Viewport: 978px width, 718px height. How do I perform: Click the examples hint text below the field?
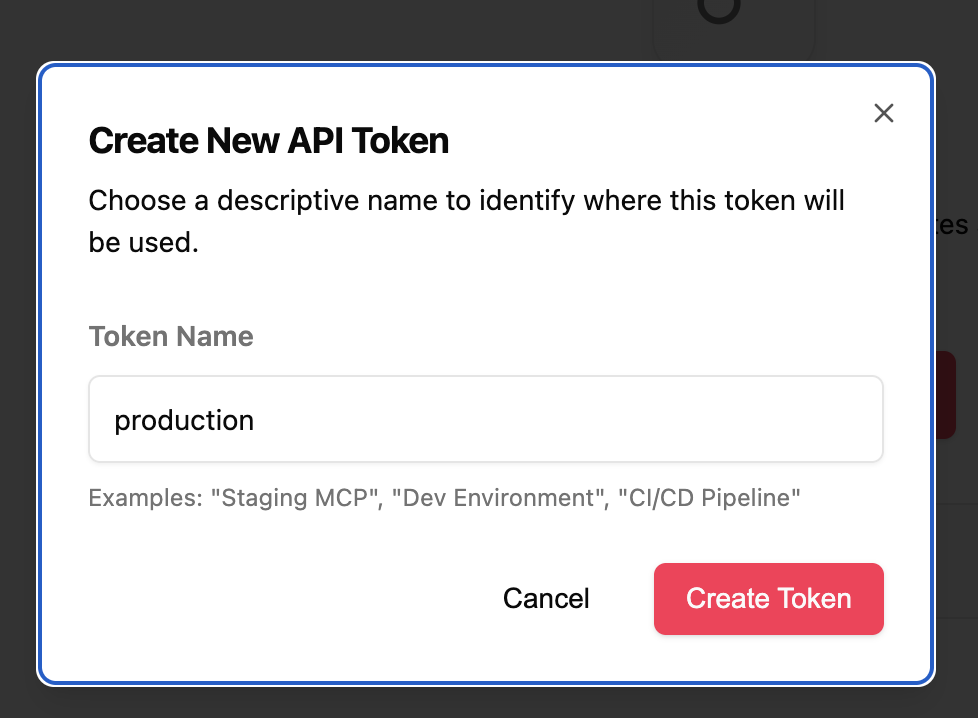click(444, 497)
